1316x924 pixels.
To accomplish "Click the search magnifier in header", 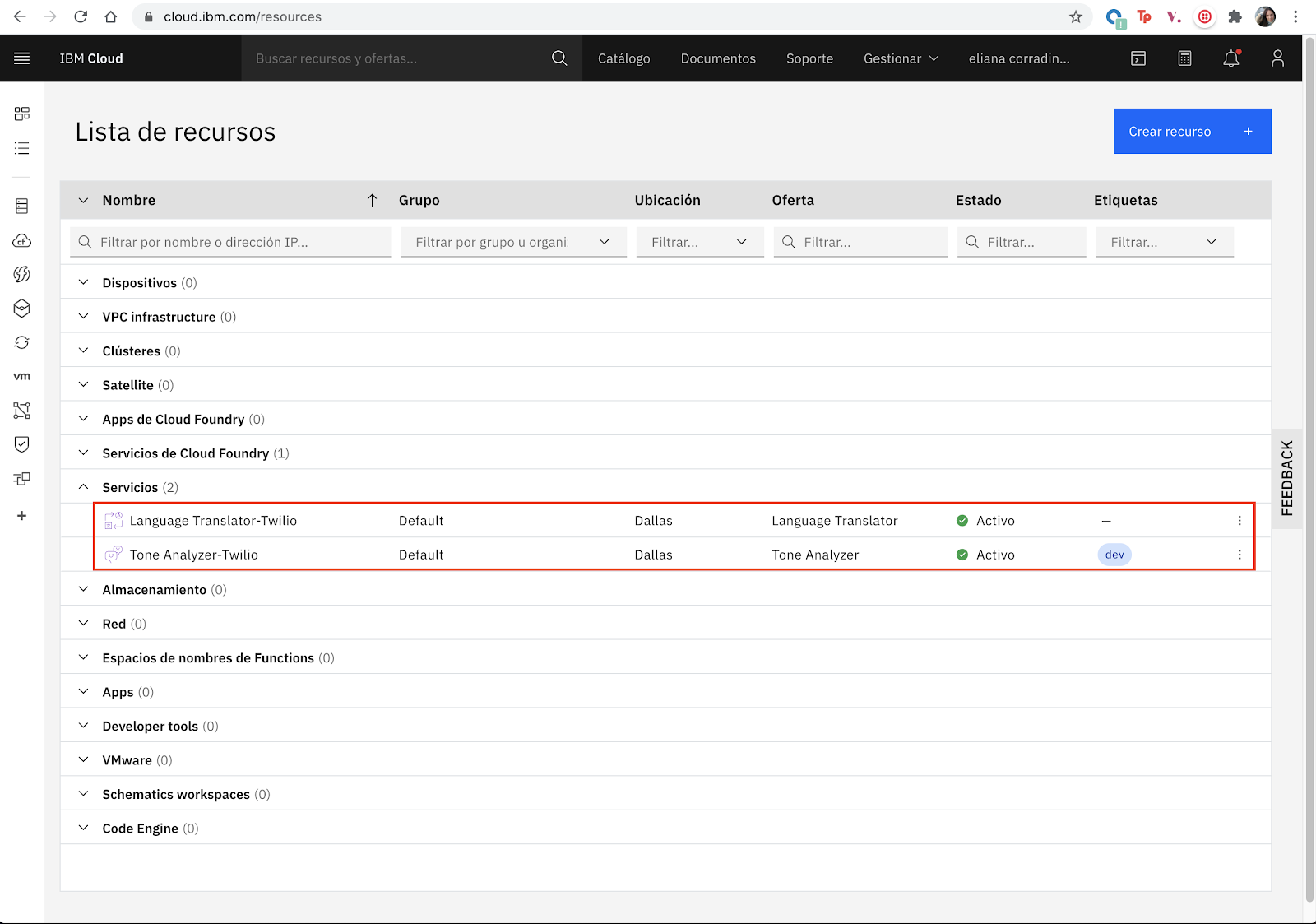I will click(559, 58).
